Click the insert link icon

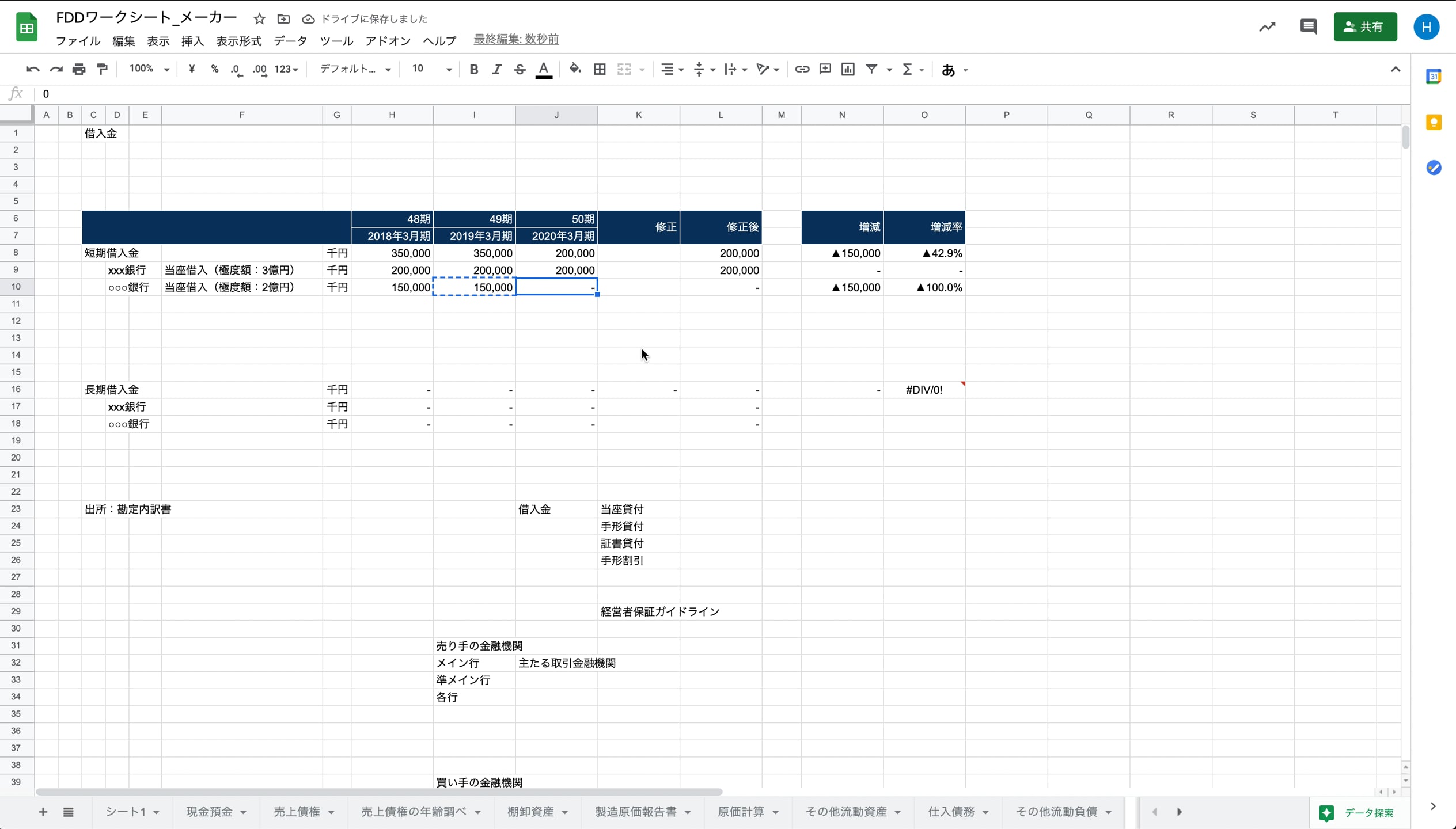(x=802, y=70)
